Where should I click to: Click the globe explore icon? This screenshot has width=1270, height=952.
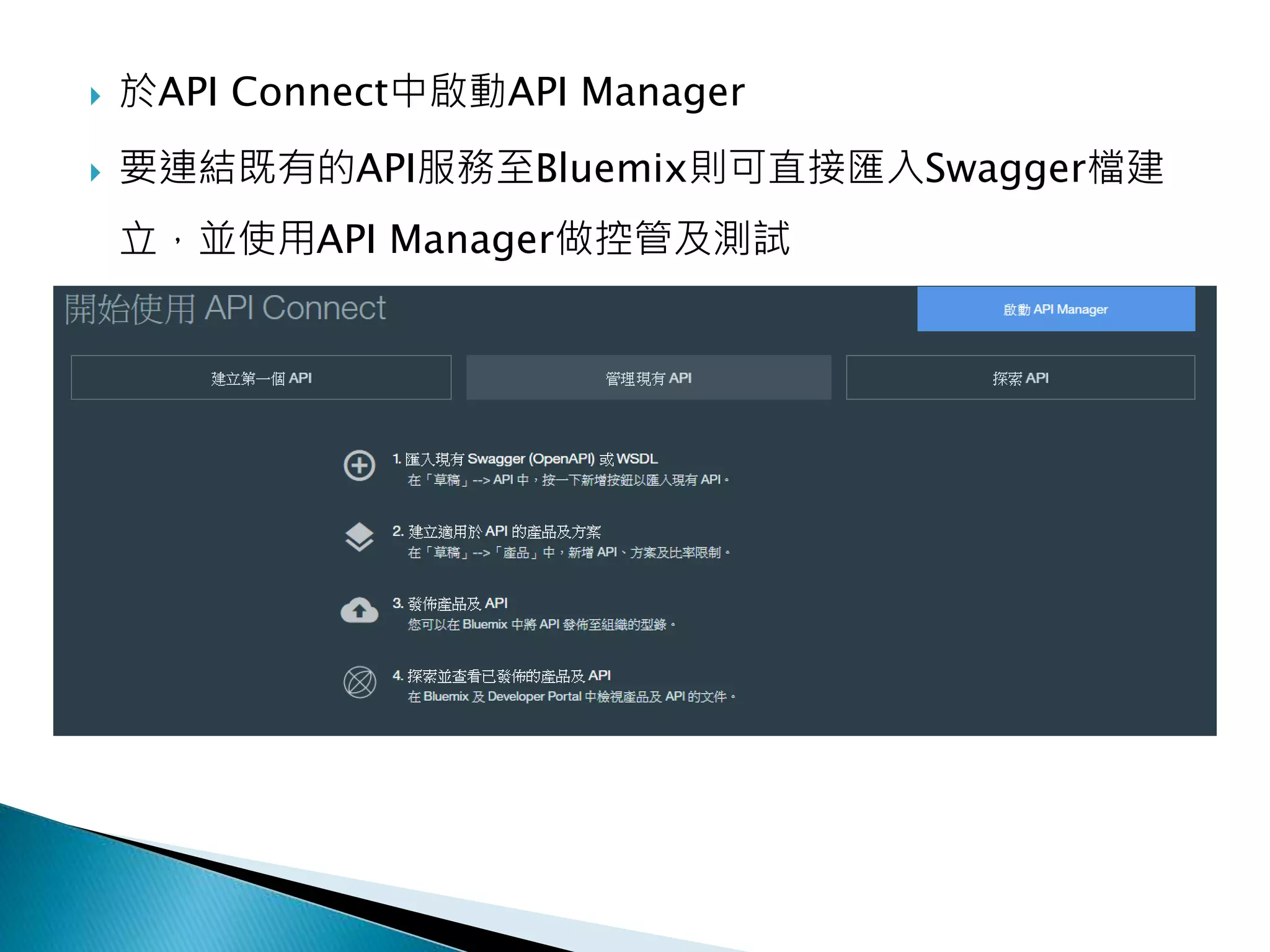coord(360,682)
